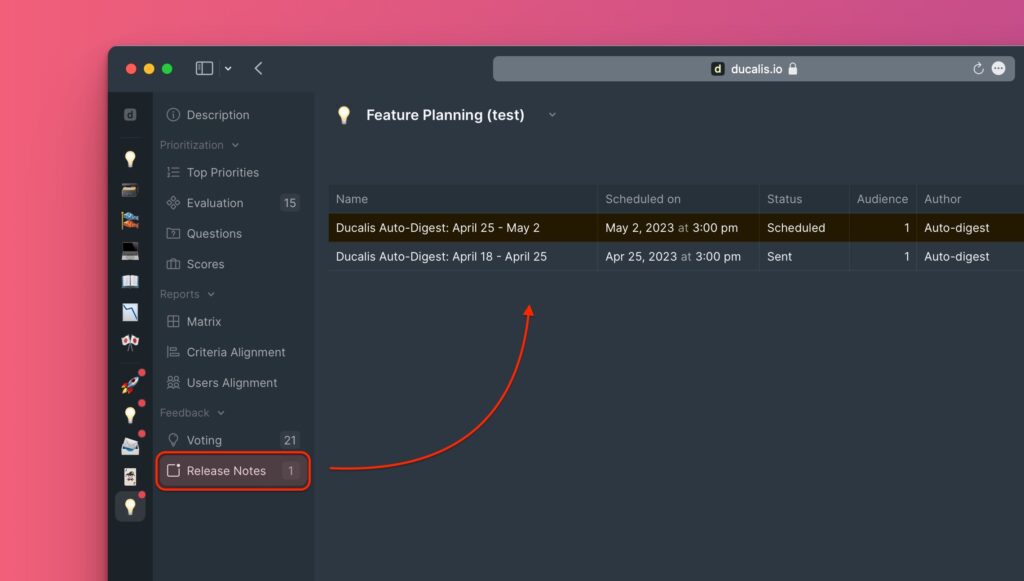Toggle the browser sidebar panel icon
The image size is (1024, 581).
(204, 68)
